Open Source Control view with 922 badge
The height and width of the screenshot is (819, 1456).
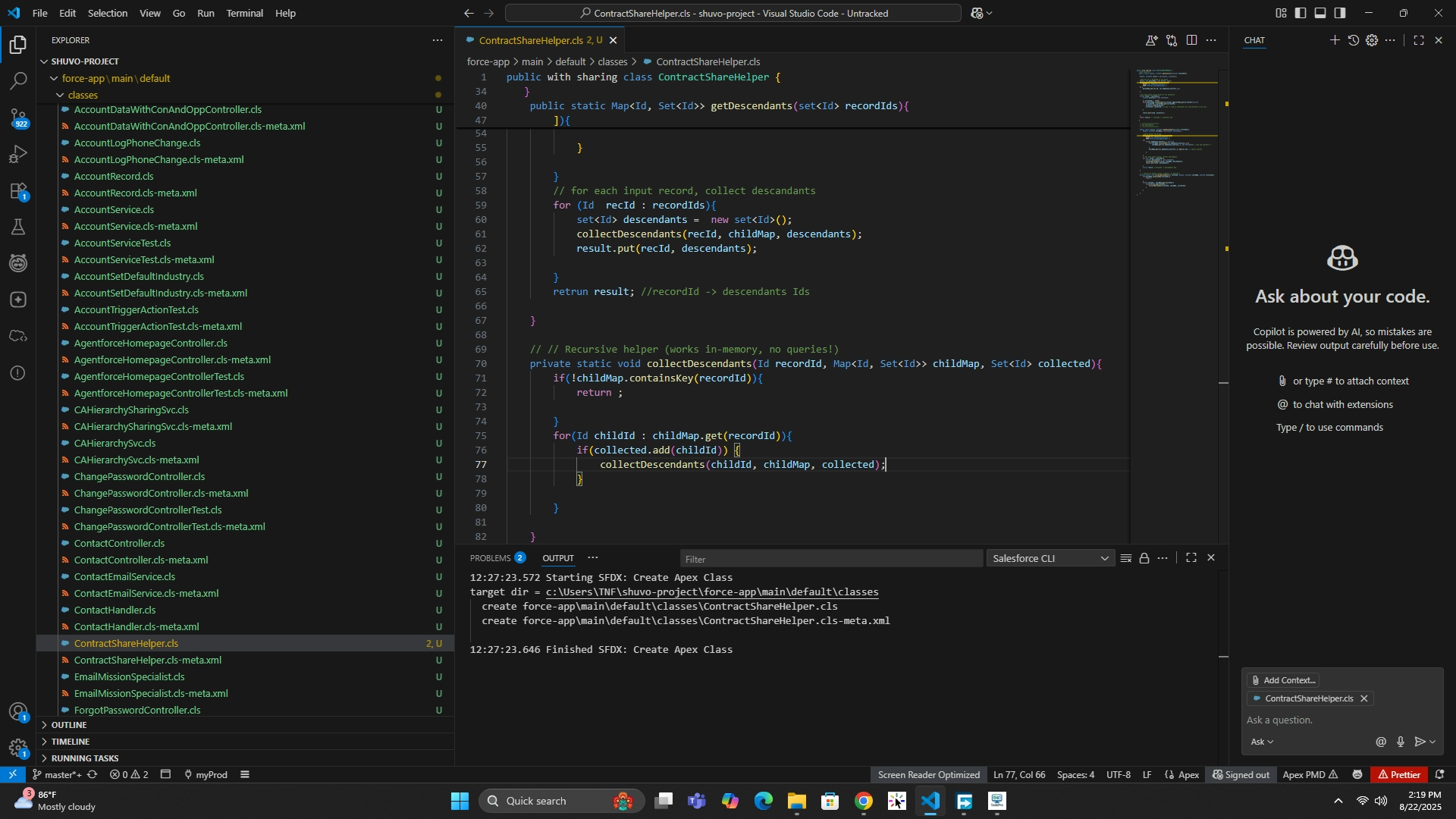coord(18,118)
